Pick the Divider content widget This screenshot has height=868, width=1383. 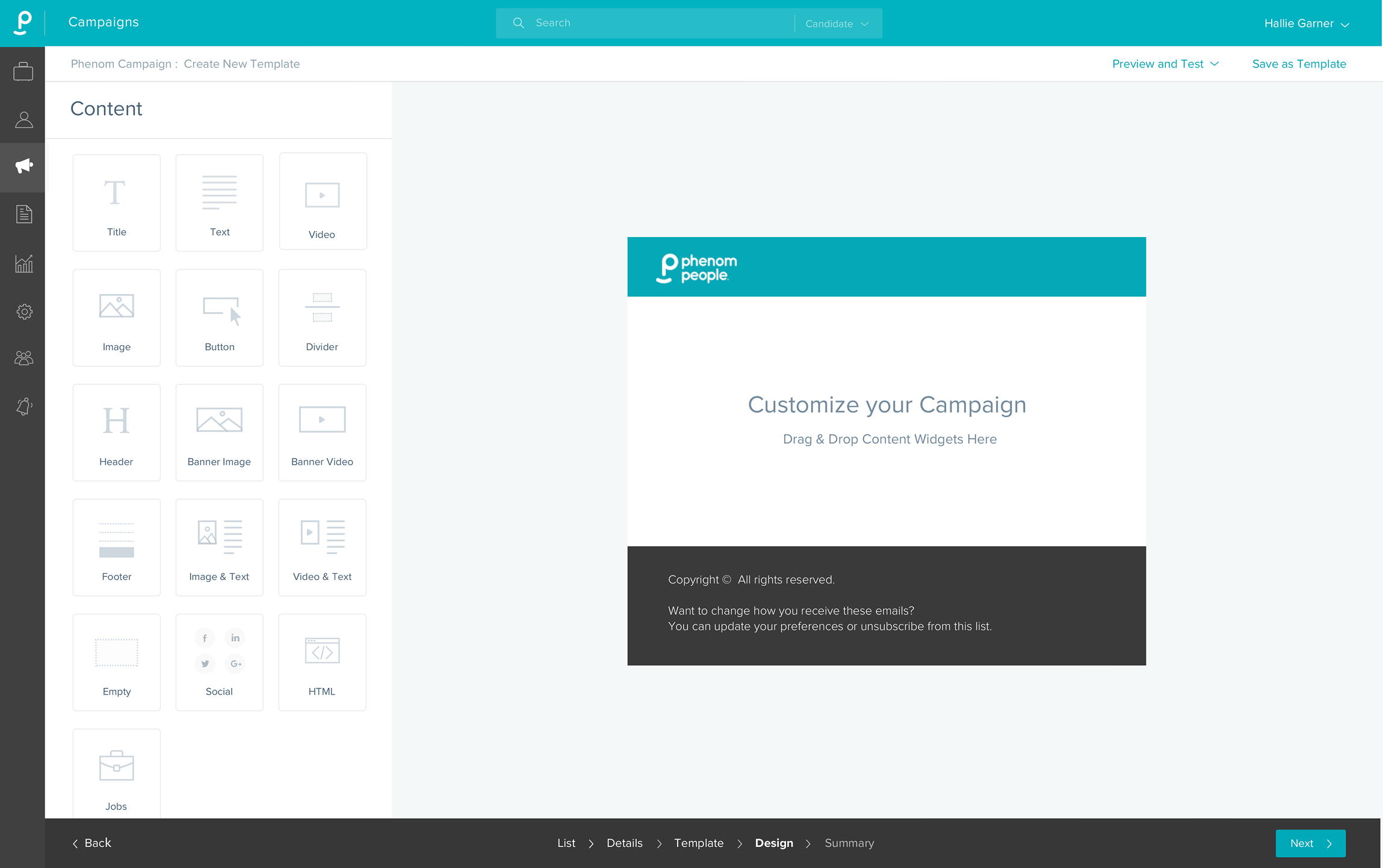[x=322, y=318]
